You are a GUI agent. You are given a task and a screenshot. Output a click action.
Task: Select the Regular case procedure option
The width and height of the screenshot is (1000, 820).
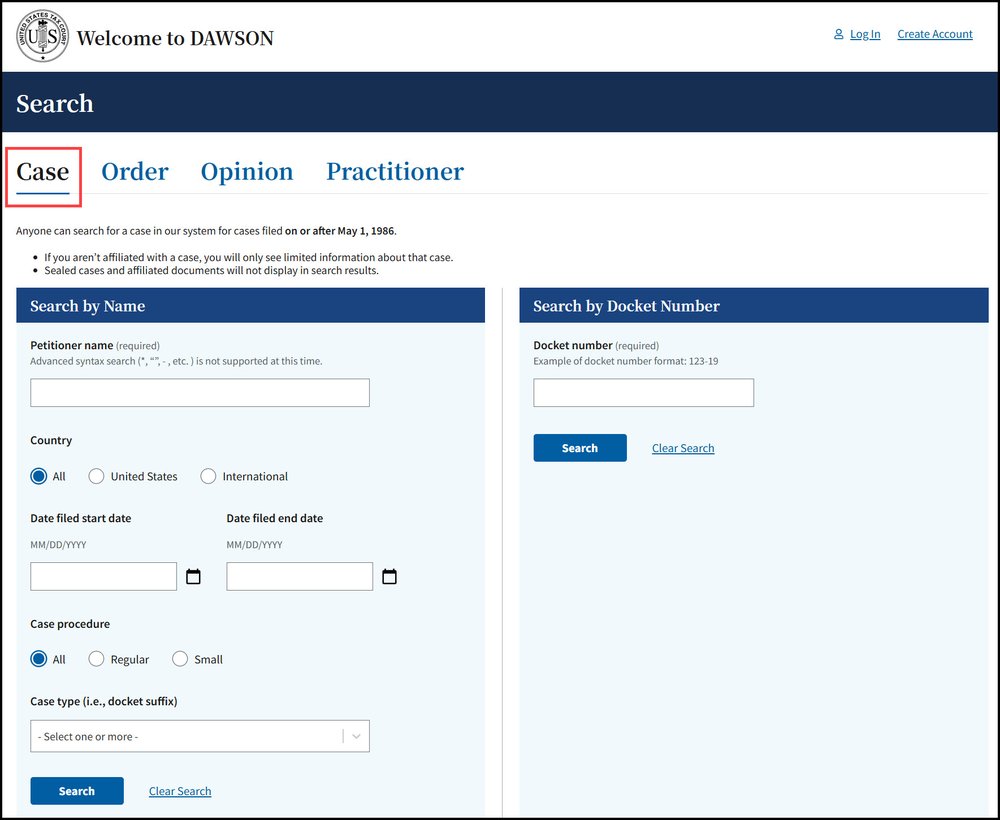point(96,659)
